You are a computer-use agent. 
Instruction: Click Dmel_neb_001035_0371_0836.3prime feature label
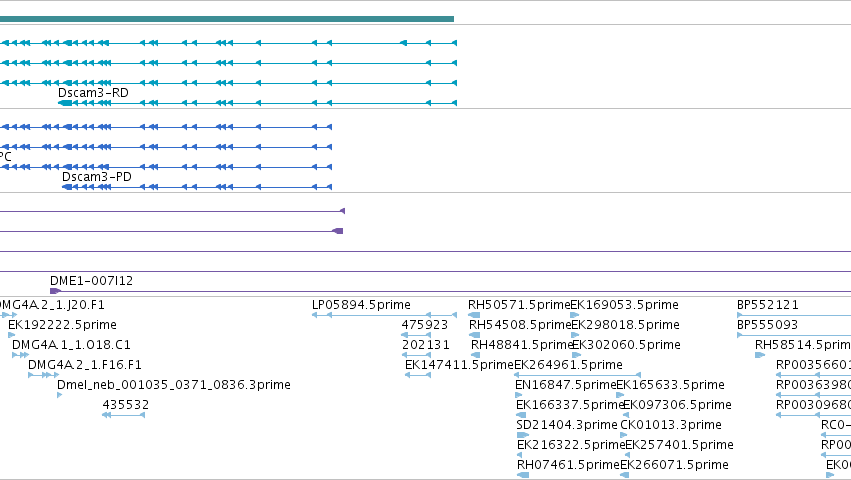pos(174,386)
